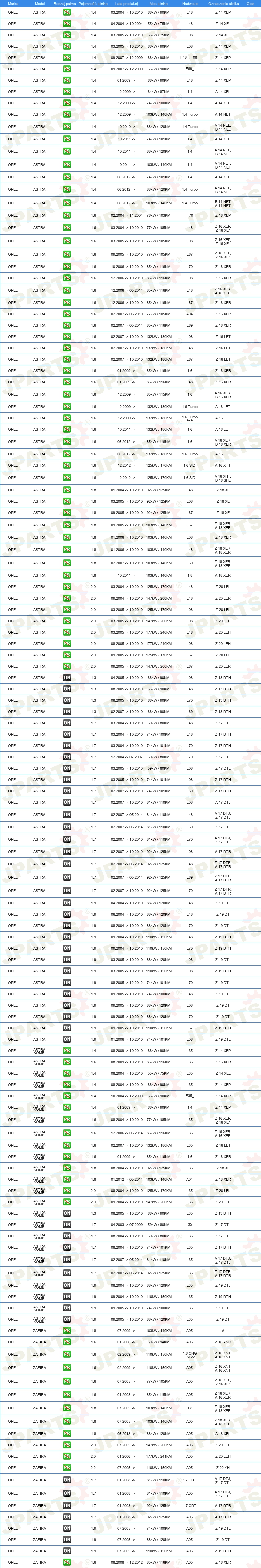Select the A 16 XHT, B 16 SHL engine cell
261x1568 pixels.
click(x=223, y=478)
